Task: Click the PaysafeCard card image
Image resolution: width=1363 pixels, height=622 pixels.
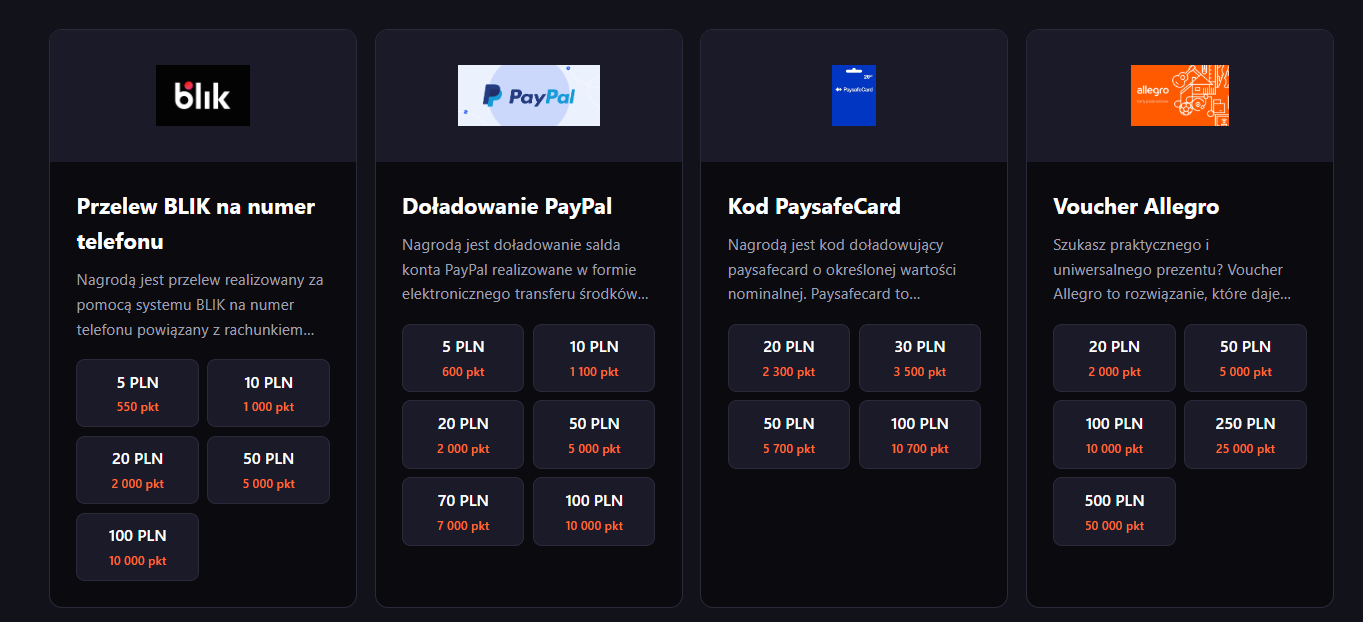Action: 853,96
